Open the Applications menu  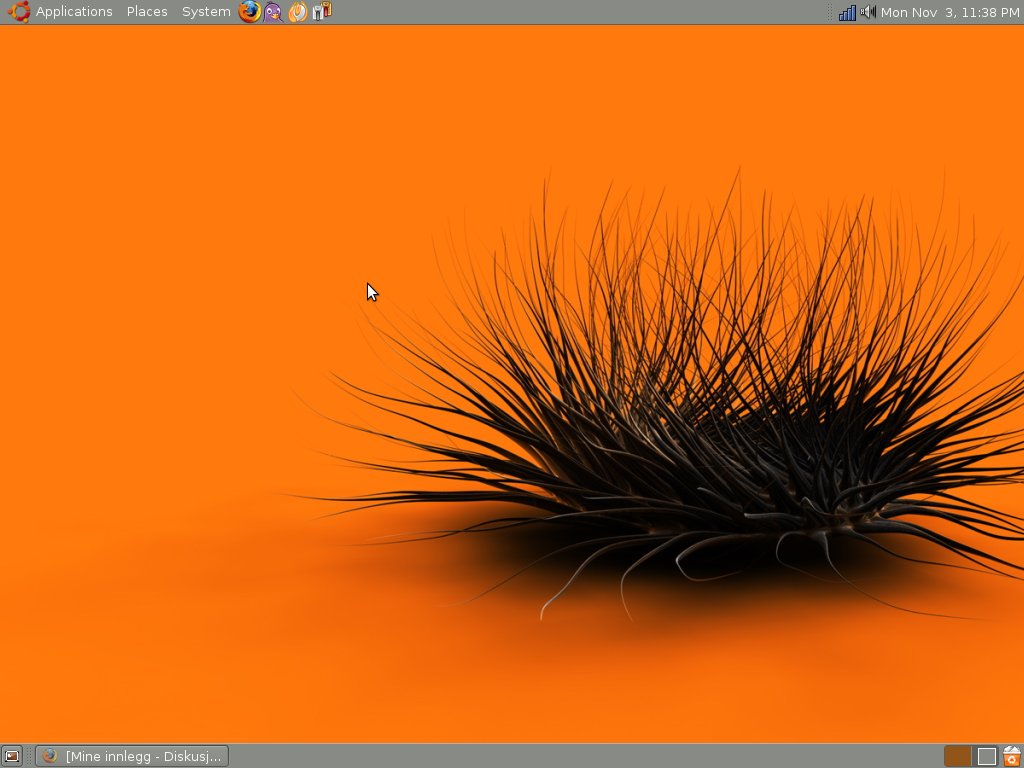click(x=74, y=12)
